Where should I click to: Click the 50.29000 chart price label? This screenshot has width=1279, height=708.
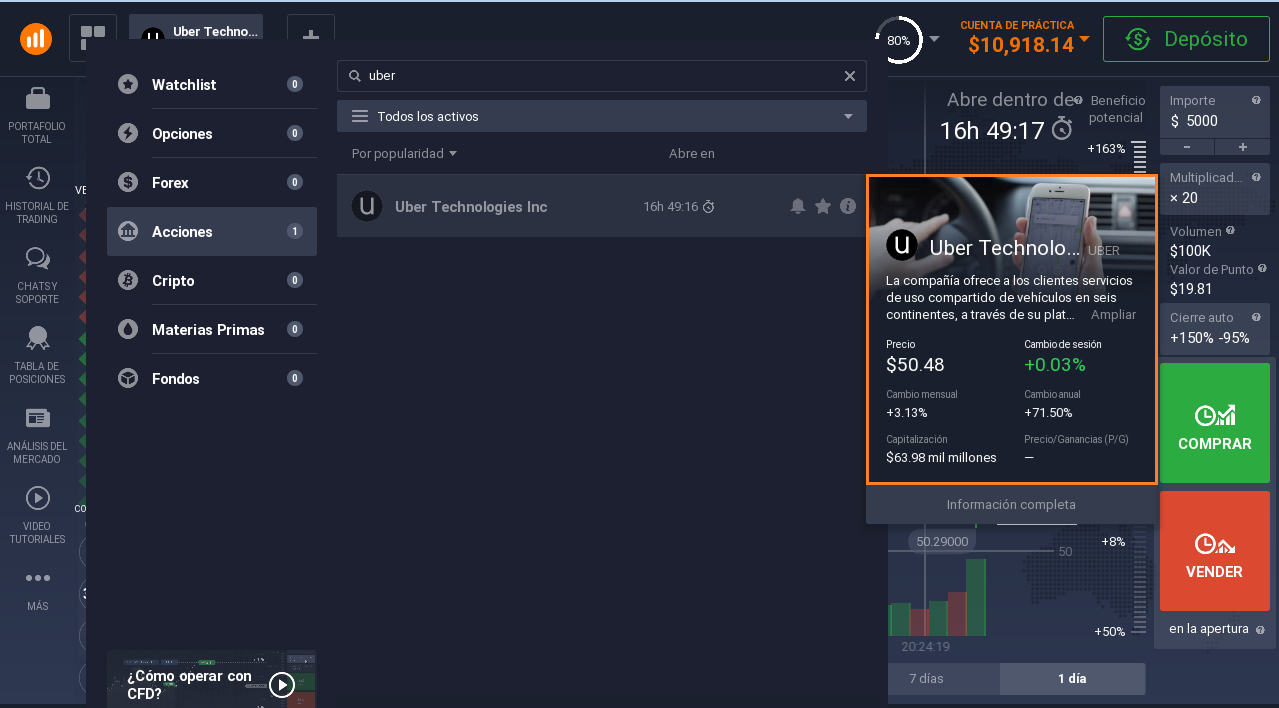point(943,541)
